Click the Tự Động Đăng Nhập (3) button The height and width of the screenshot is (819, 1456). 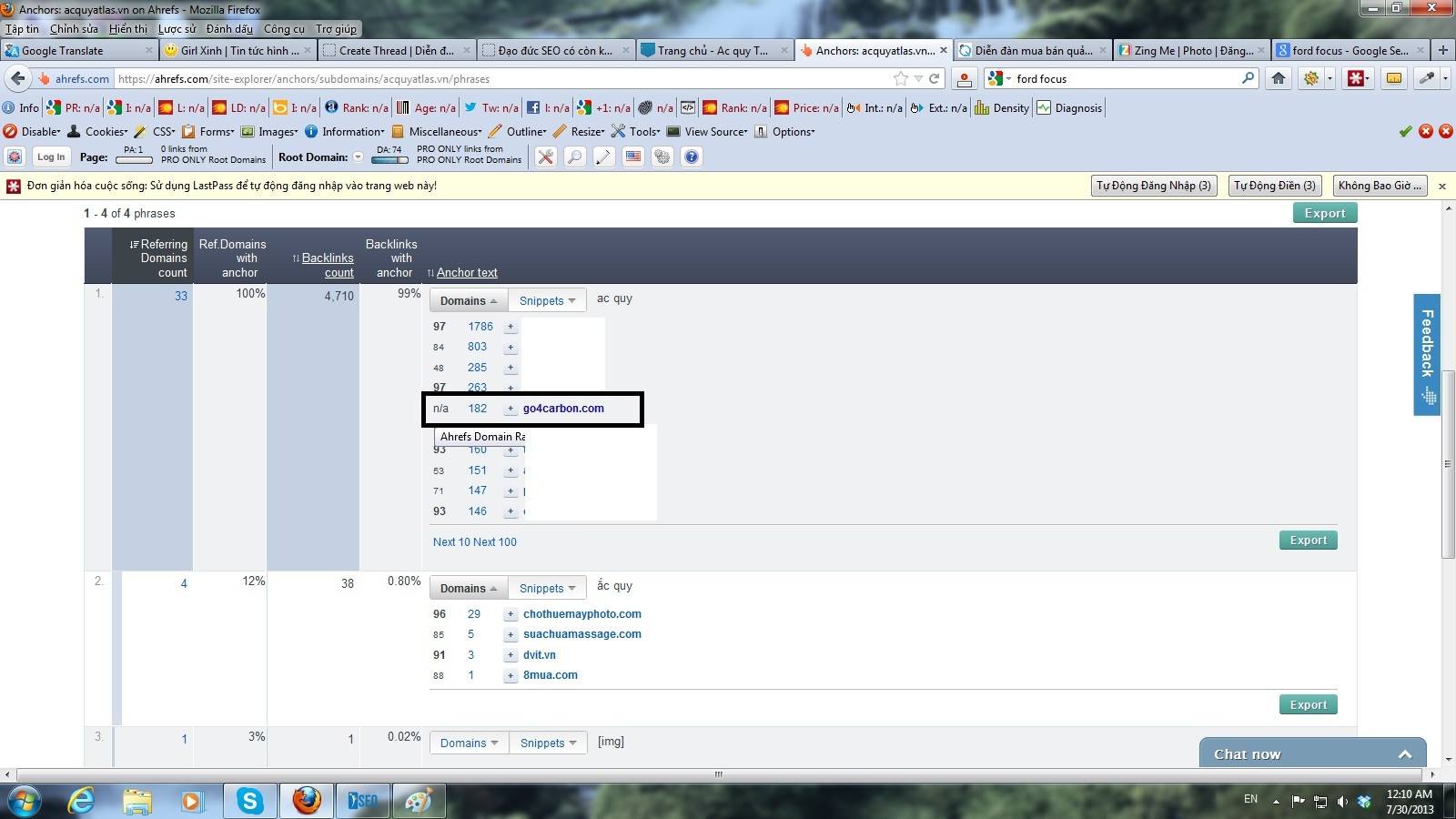tap(1154, 186)
